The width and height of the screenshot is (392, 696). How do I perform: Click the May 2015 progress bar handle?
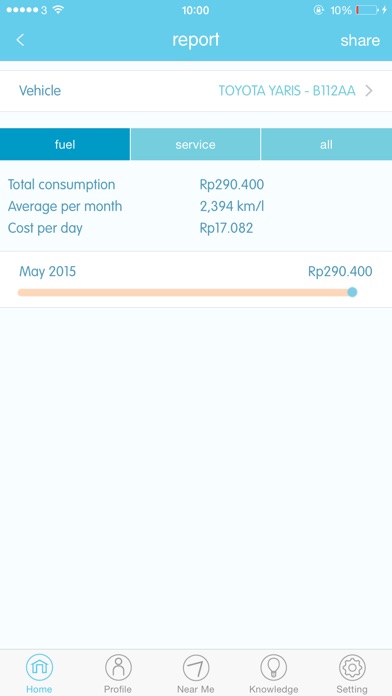point(352,292)
